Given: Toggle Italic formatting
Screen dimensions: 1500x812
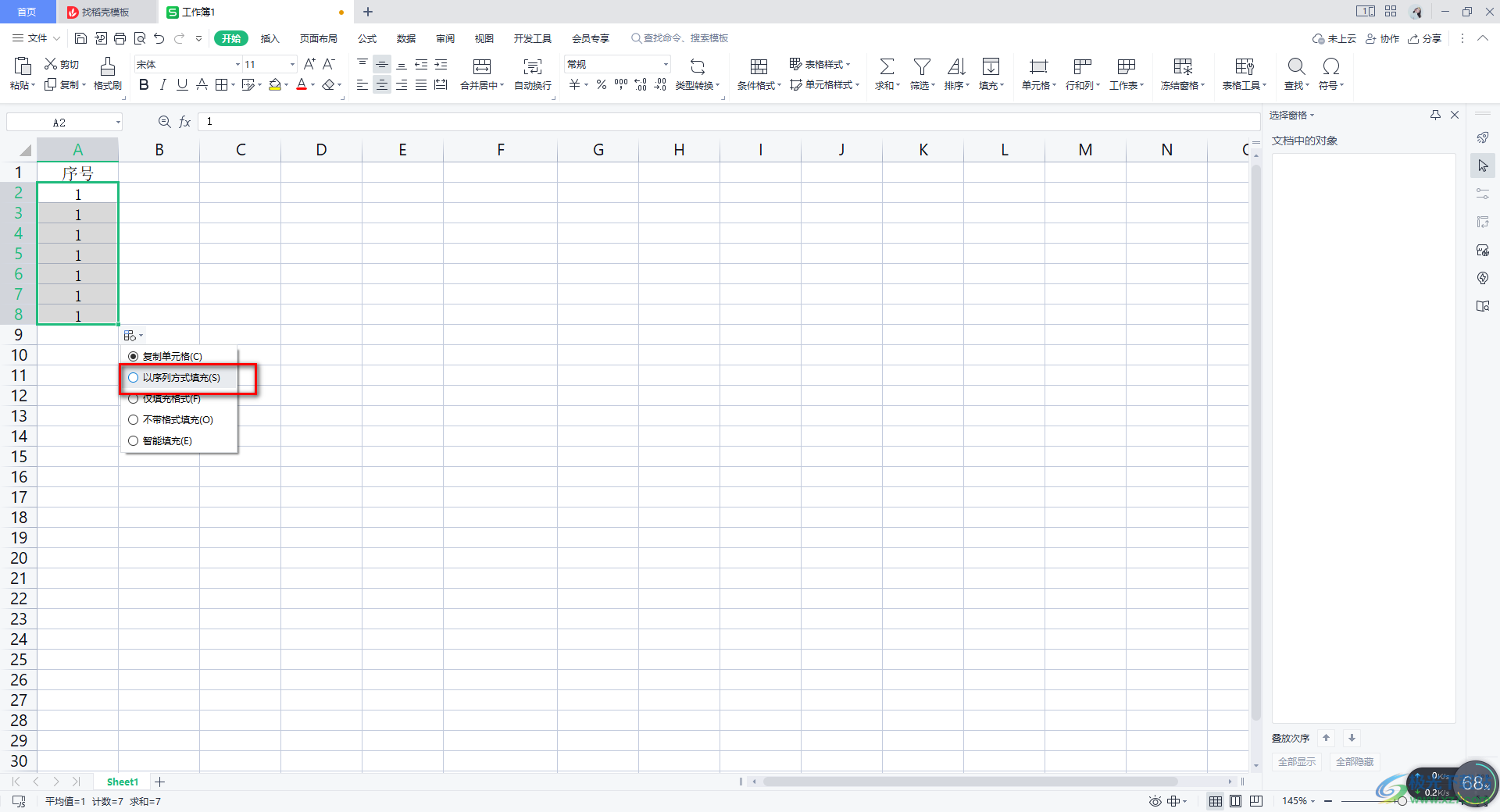Looking at the screenshot, I should [x=163, y=84].
